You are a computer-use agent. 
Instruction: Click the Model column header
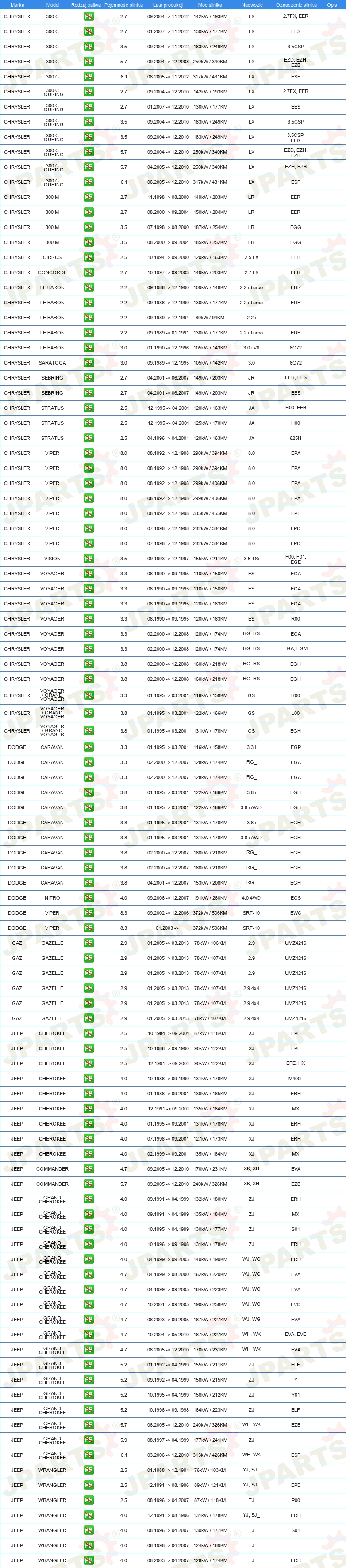coord(52,5)
